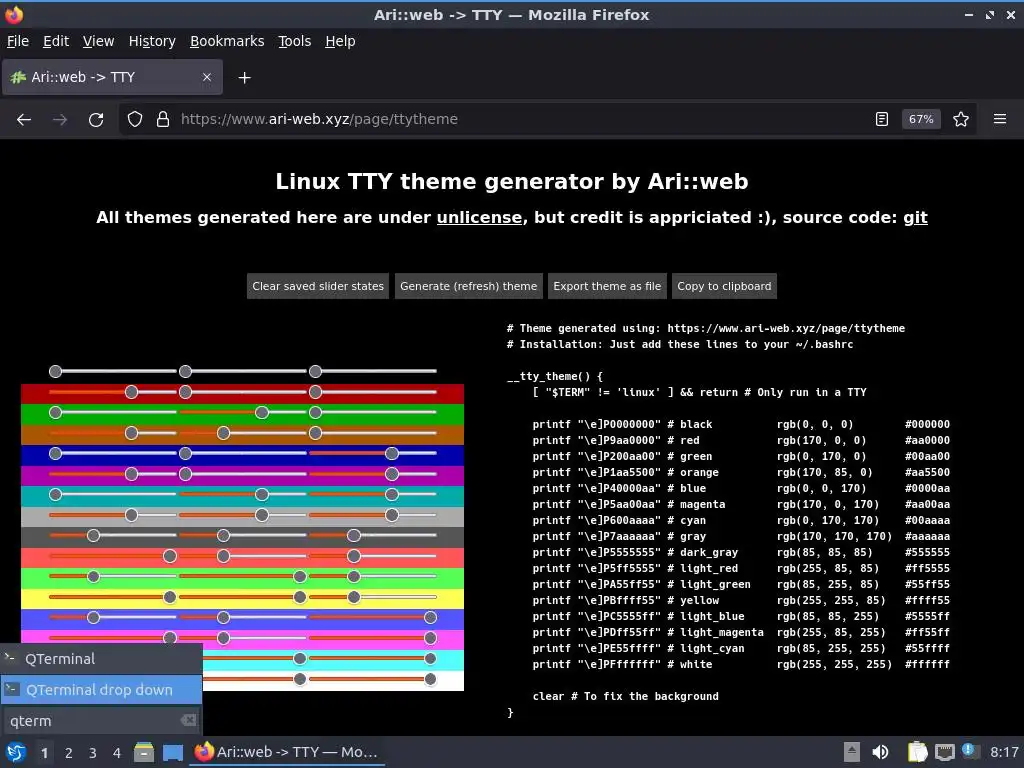Open the Help menu
Screen dimensions: 1024x768
pos(340,41)
